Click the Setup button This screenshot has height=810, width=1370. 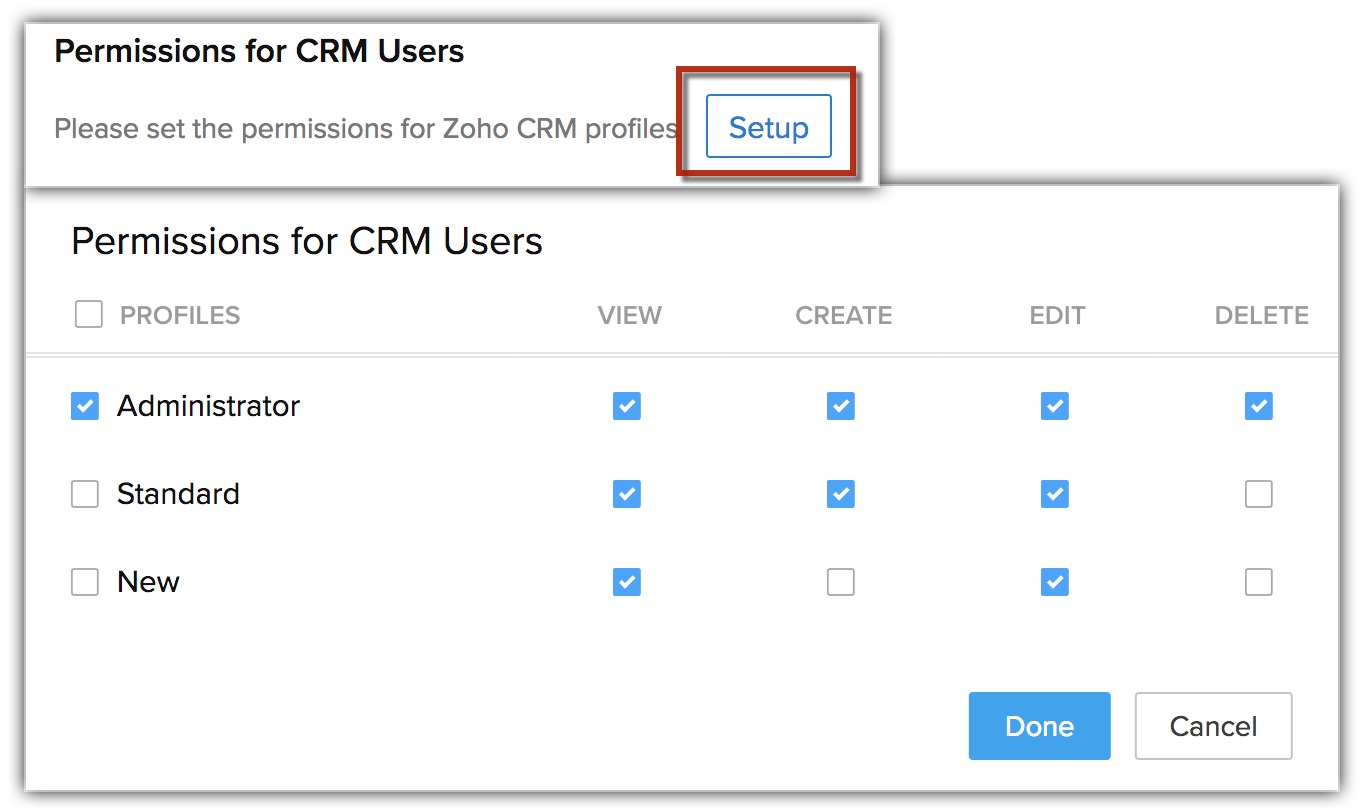pyautogui.click(x=768, y=127)
